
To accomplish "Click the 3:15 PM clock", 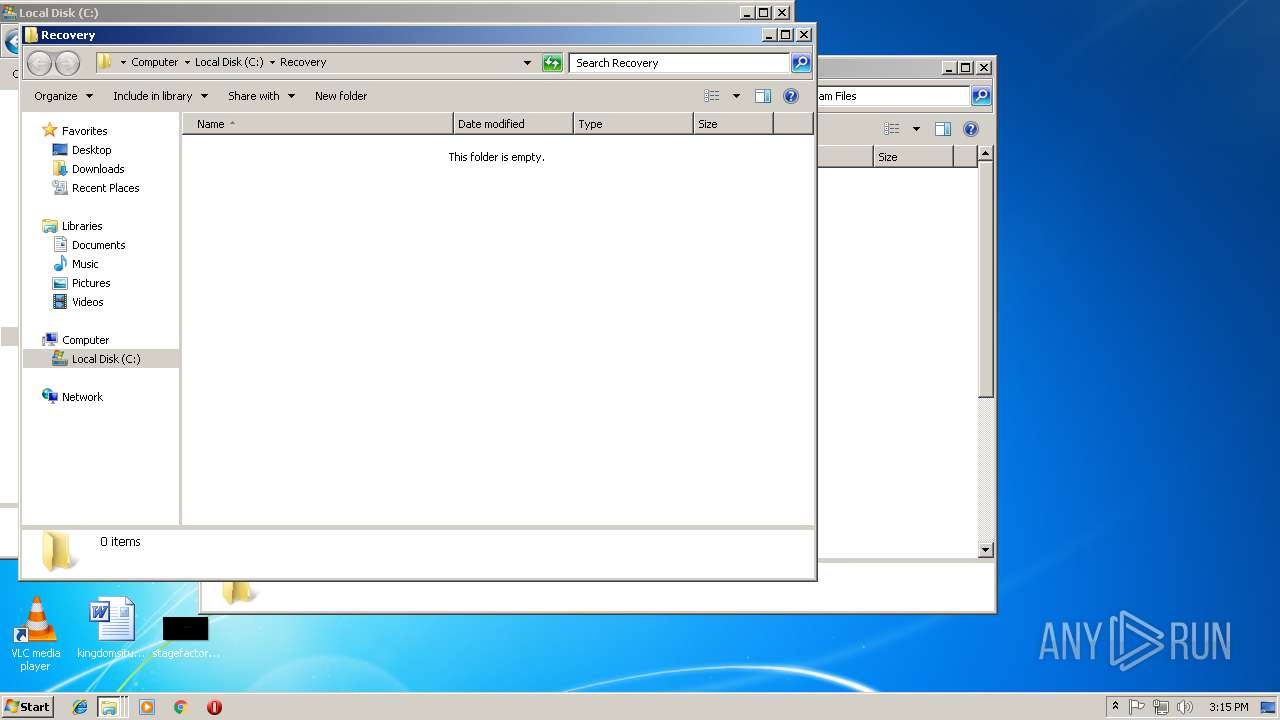I will (1228, 707).
